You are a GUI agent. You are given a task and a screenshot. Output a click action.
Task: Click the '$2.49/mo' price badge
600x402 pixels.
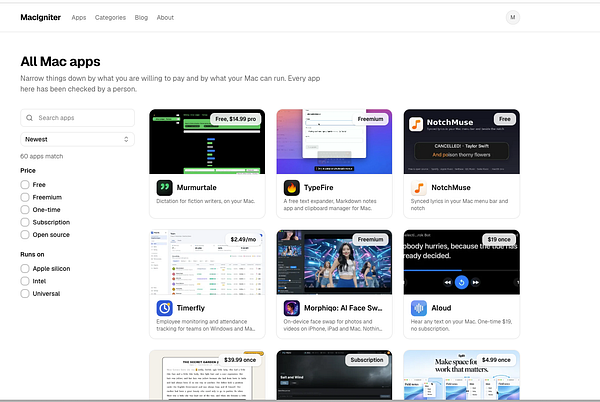coord(243,239)
